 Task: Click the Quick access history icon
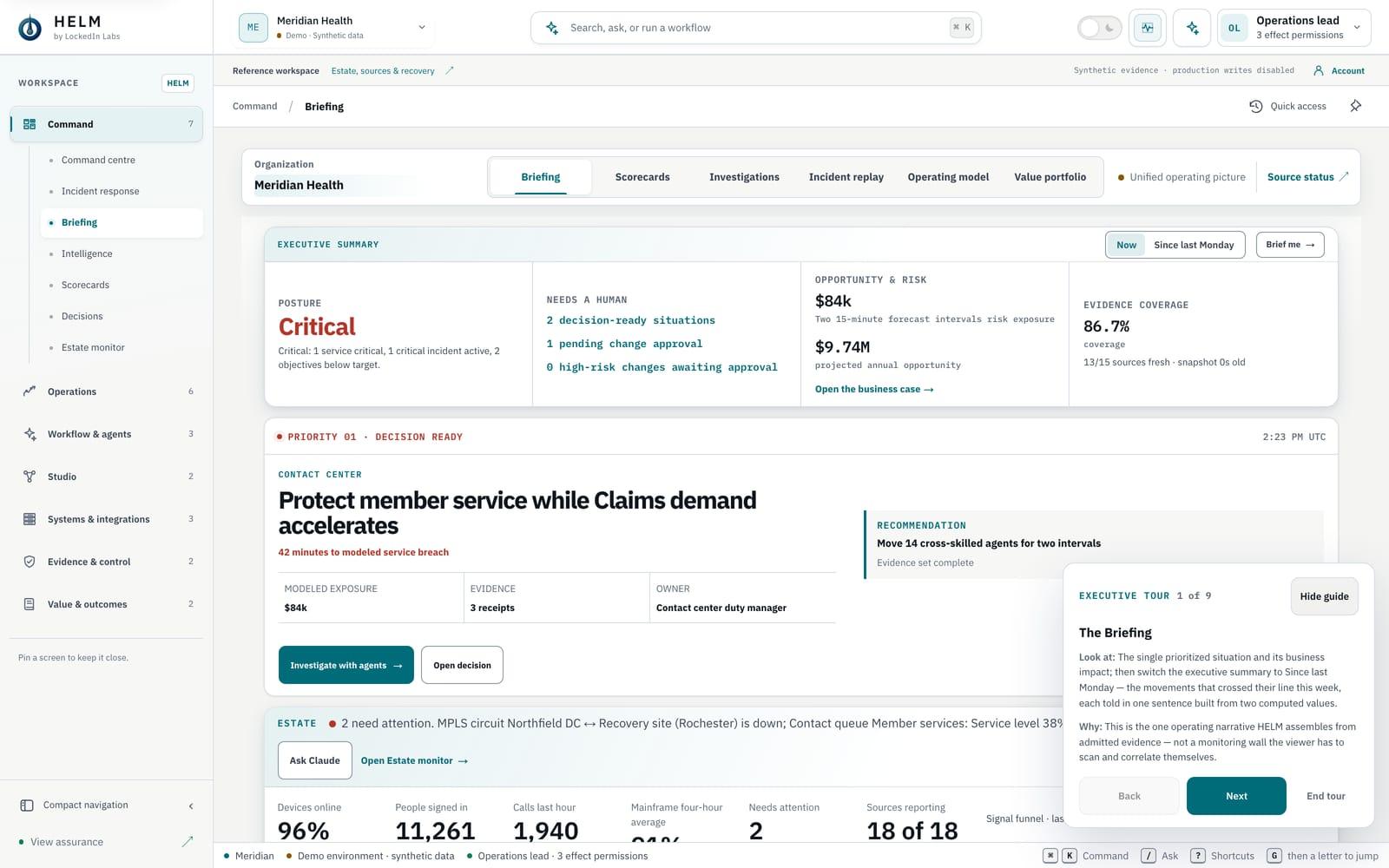1255,106
